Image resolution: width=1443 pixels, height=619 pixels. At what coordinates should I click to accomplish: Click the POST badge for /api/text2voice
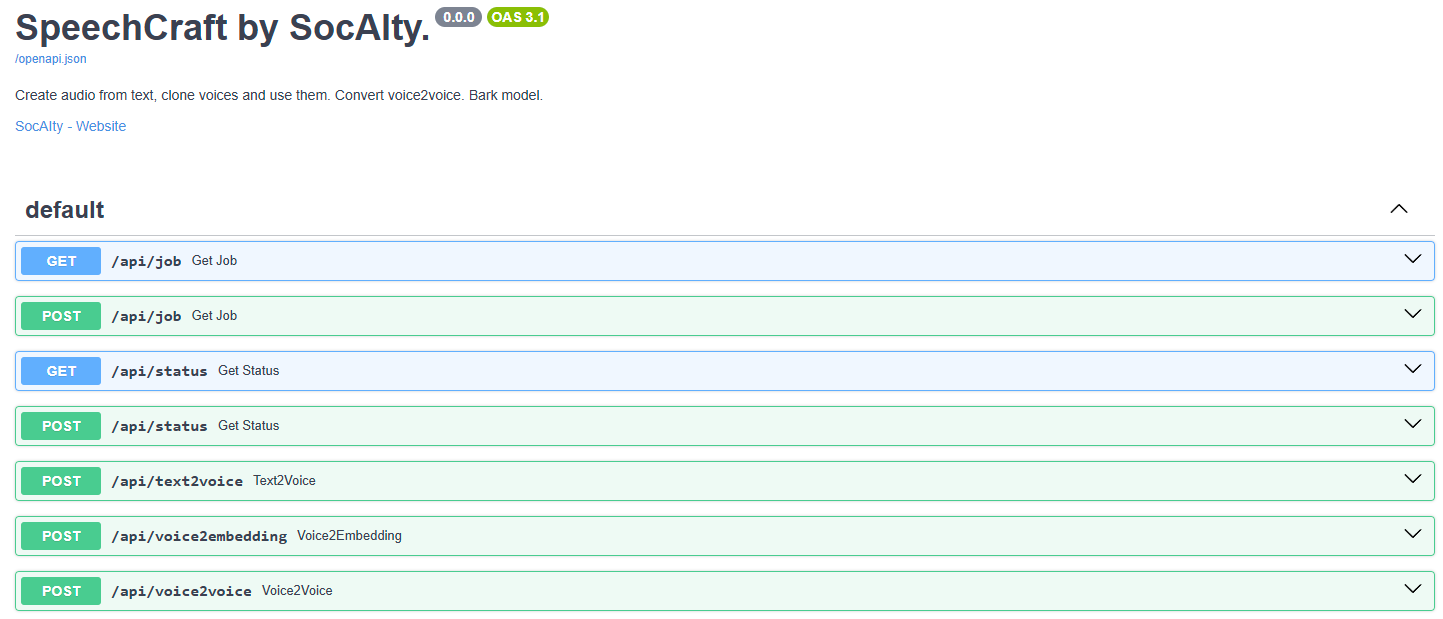click(61, 481)
